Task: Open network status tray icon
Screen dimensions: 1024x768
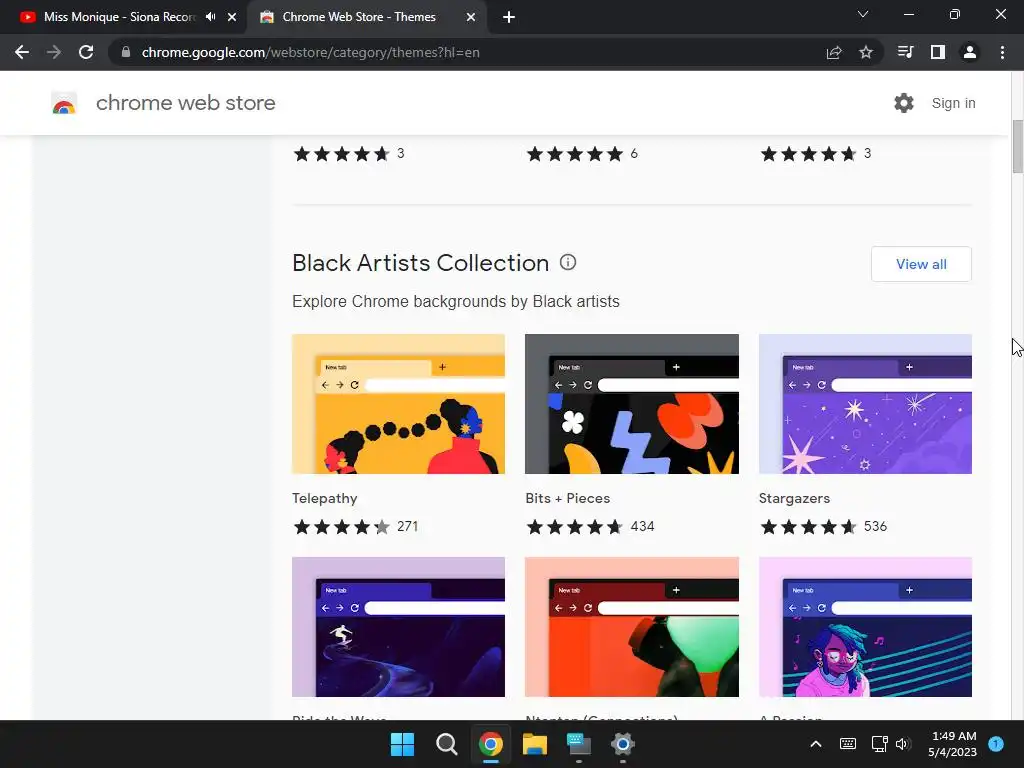Action: [x=879, y=744]
